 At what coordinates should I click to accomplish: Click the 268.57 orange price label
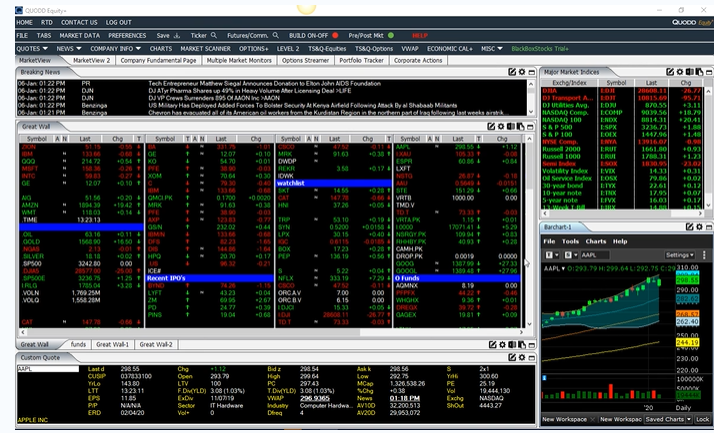(x=688, y=315)
